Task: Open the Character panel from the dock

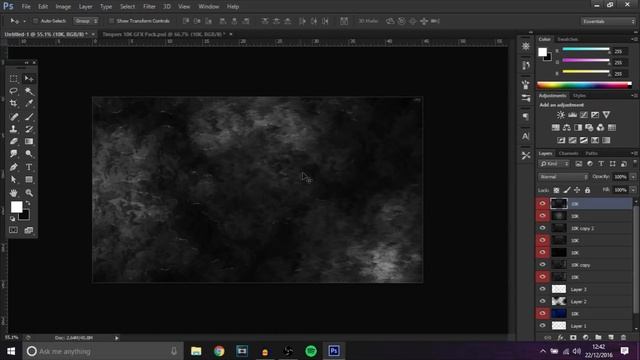Action: (526, 136)
